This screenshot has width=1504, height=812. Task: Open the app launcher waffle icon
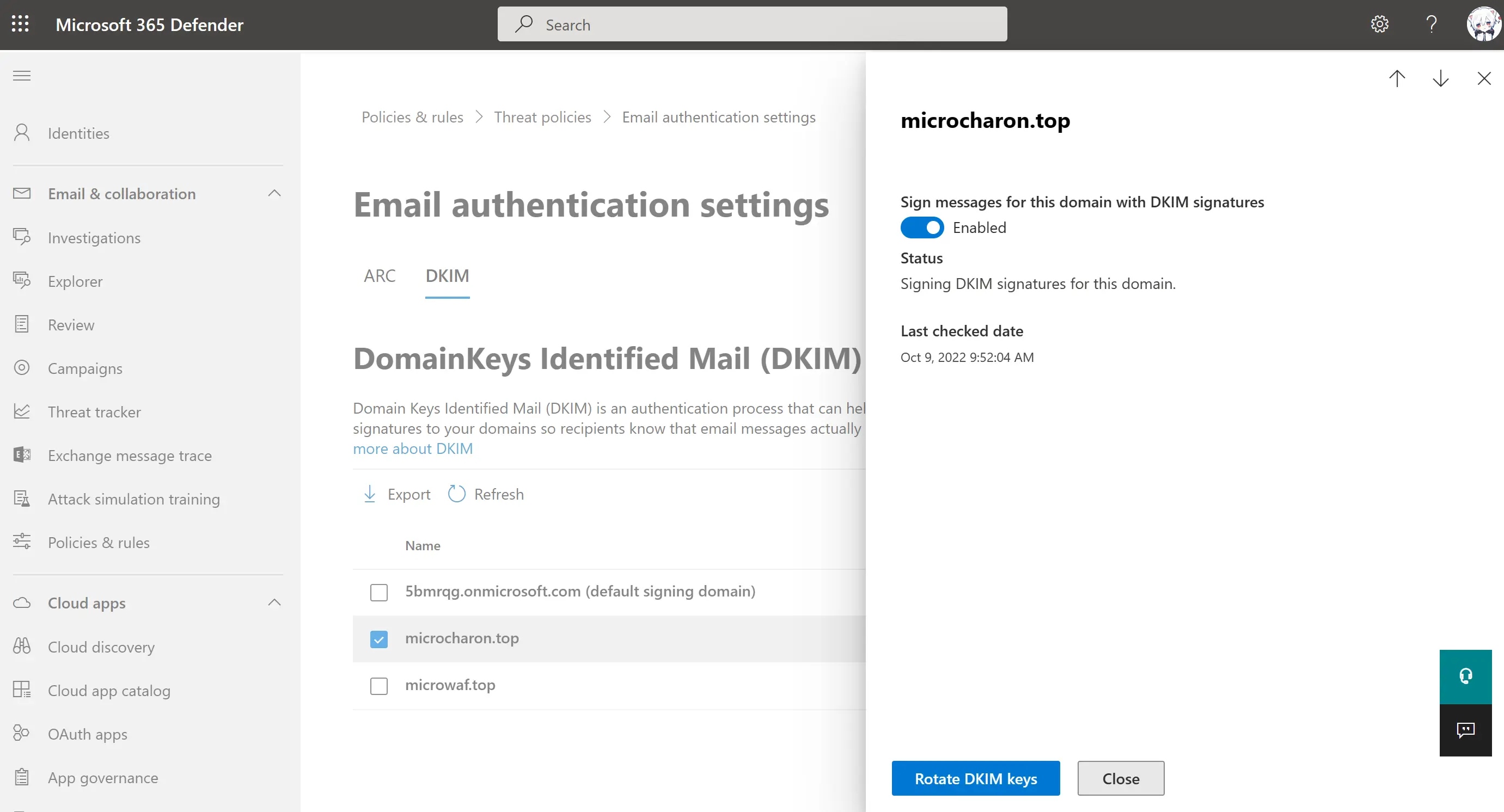coord(21,24)
